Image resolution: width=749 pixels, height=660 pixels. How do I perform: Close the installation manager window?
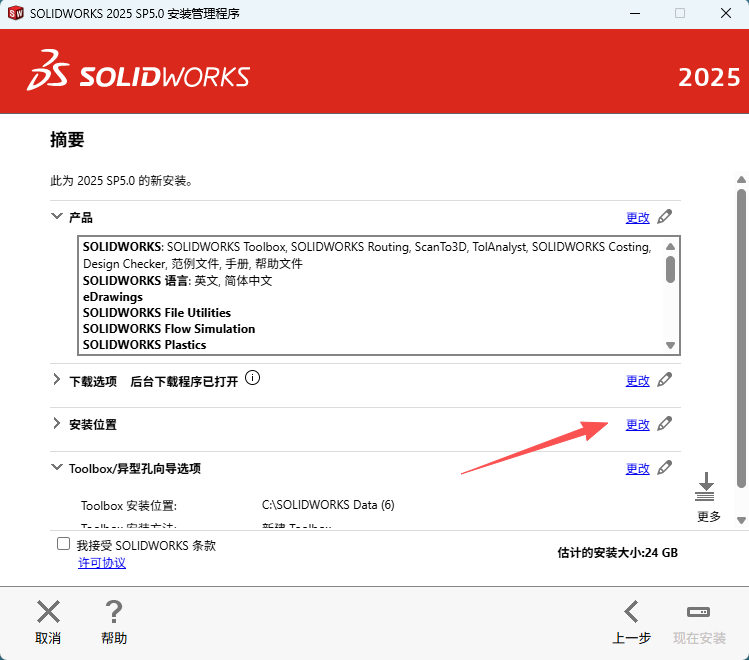[x=726, y=13]
